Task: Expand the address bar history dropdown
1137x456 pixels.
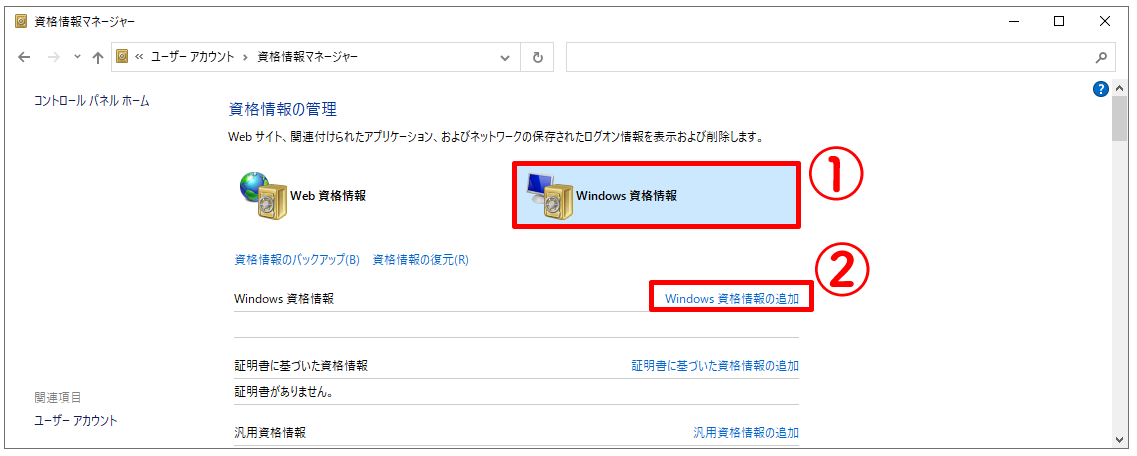Action: pyautogui.click(x=505, y=58)
